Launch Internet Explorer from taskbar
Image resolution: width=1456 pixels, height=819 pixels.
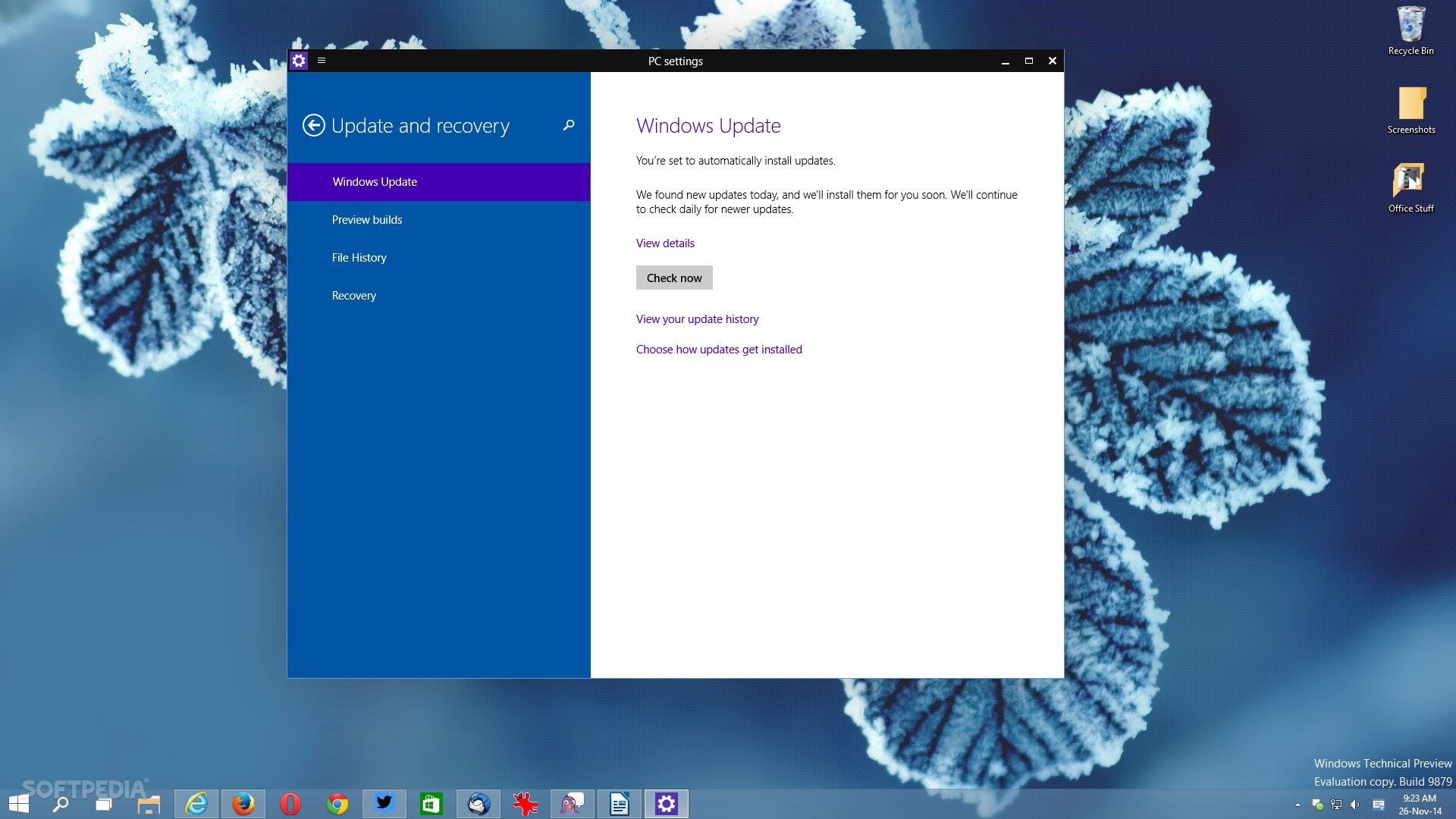tap(196, 804)
